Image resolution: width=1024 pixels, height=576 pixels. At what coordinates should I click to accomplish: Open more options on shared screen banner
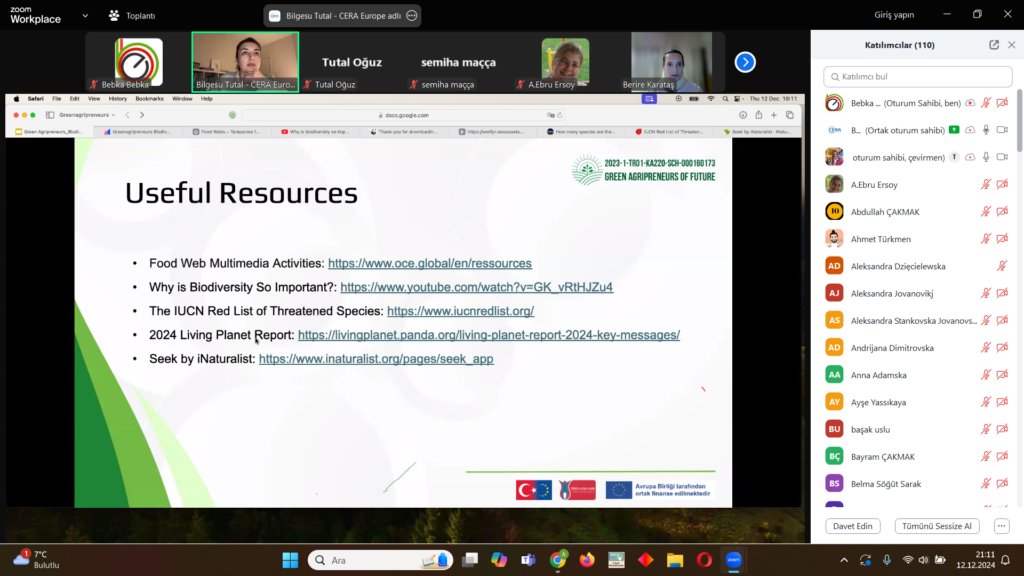(x=412, y=15)
